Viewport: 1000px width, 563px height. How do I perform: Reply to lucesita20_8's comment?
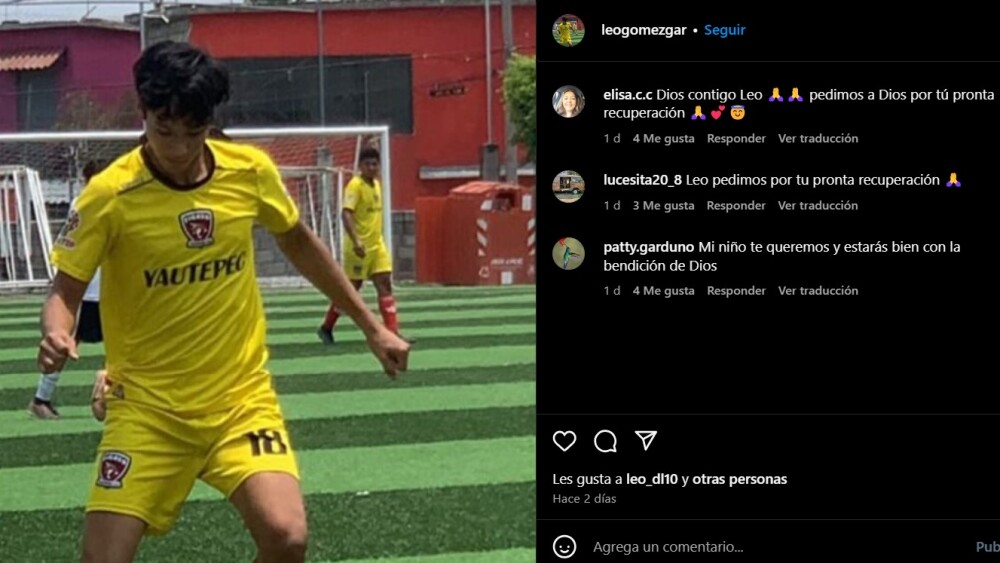(736, 205)
